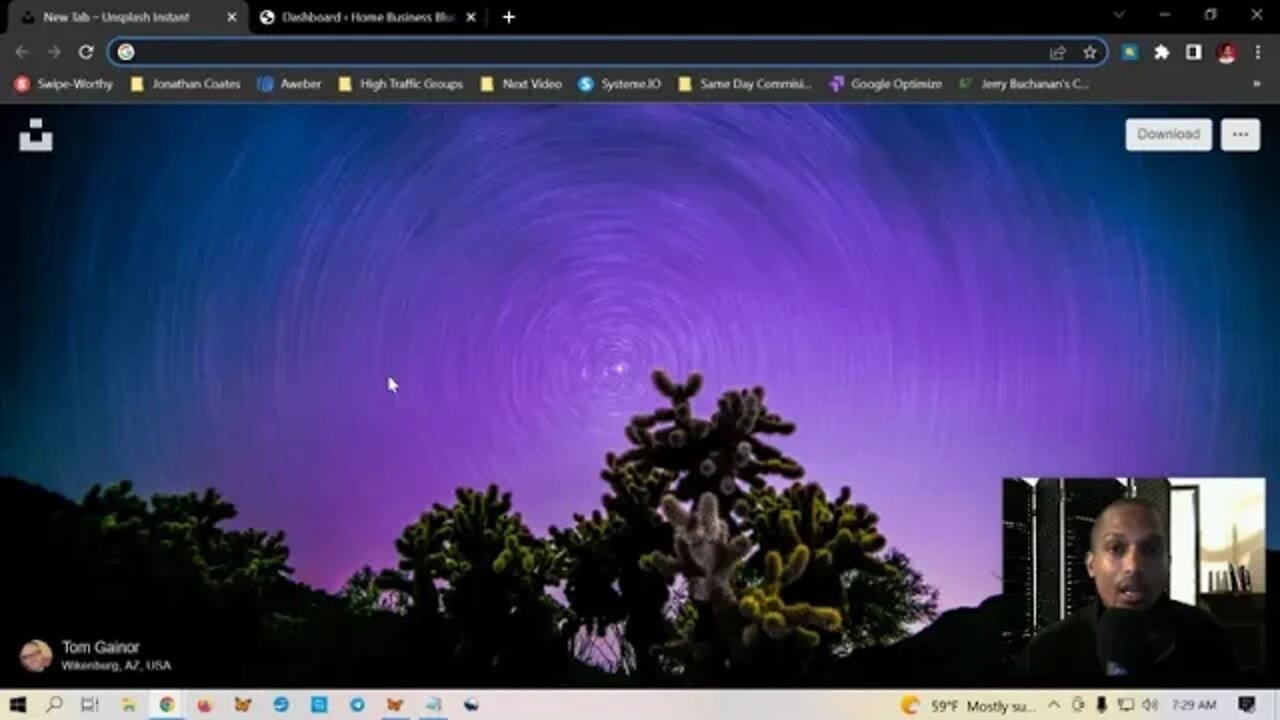
Task: Open the 59°F weather widget
Action: pos(967,706)
